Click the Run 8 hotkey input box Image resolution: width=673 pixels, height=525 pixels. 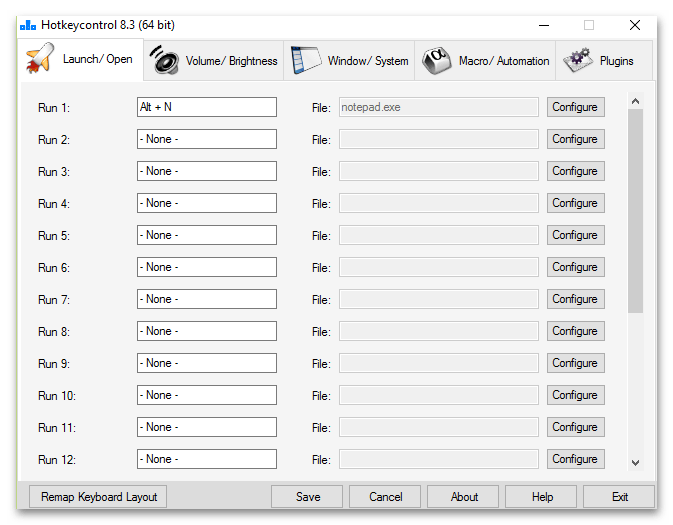click(207, 331)
